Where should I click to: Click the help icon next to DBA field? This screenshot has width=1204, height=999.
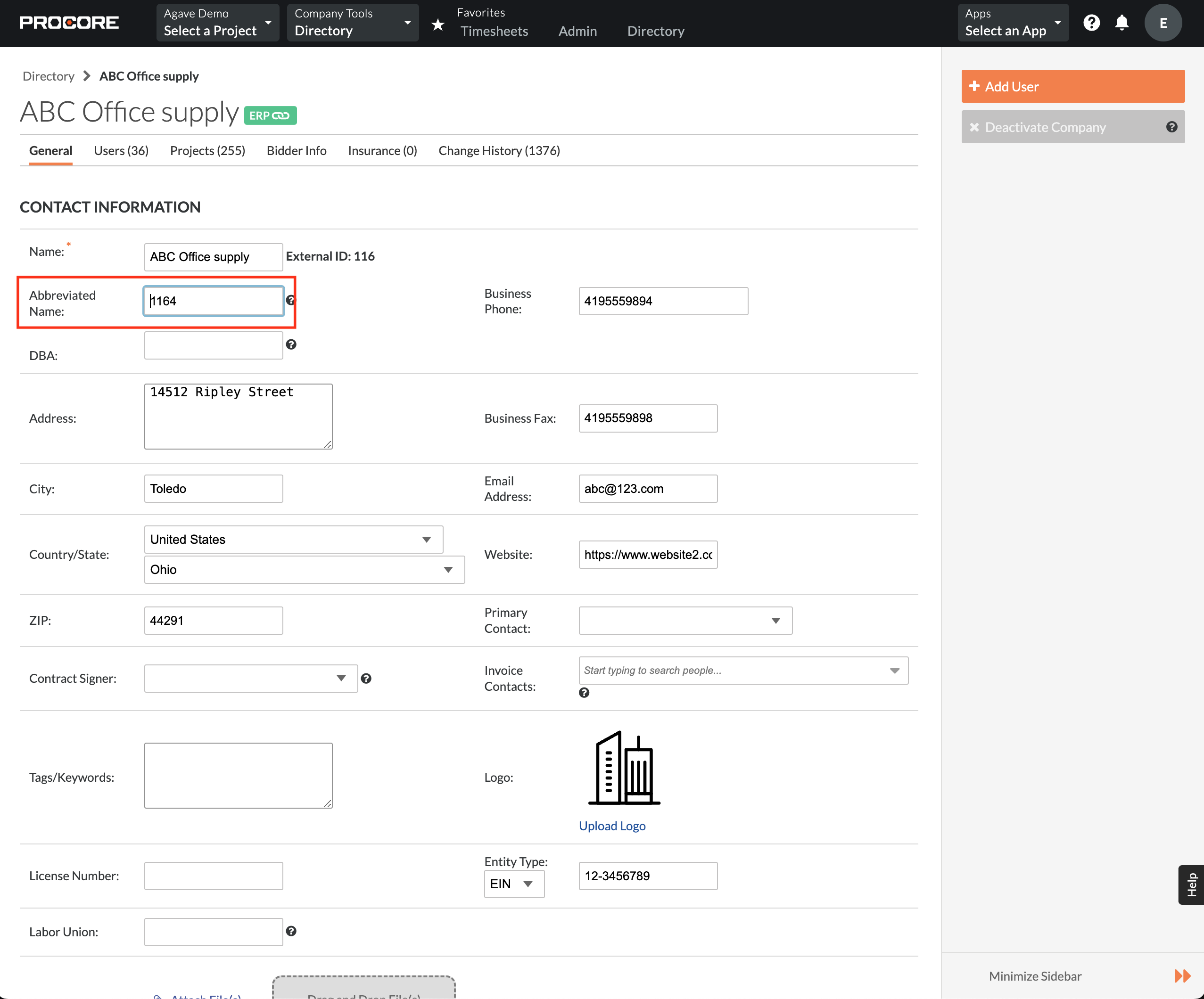point(290,344)
